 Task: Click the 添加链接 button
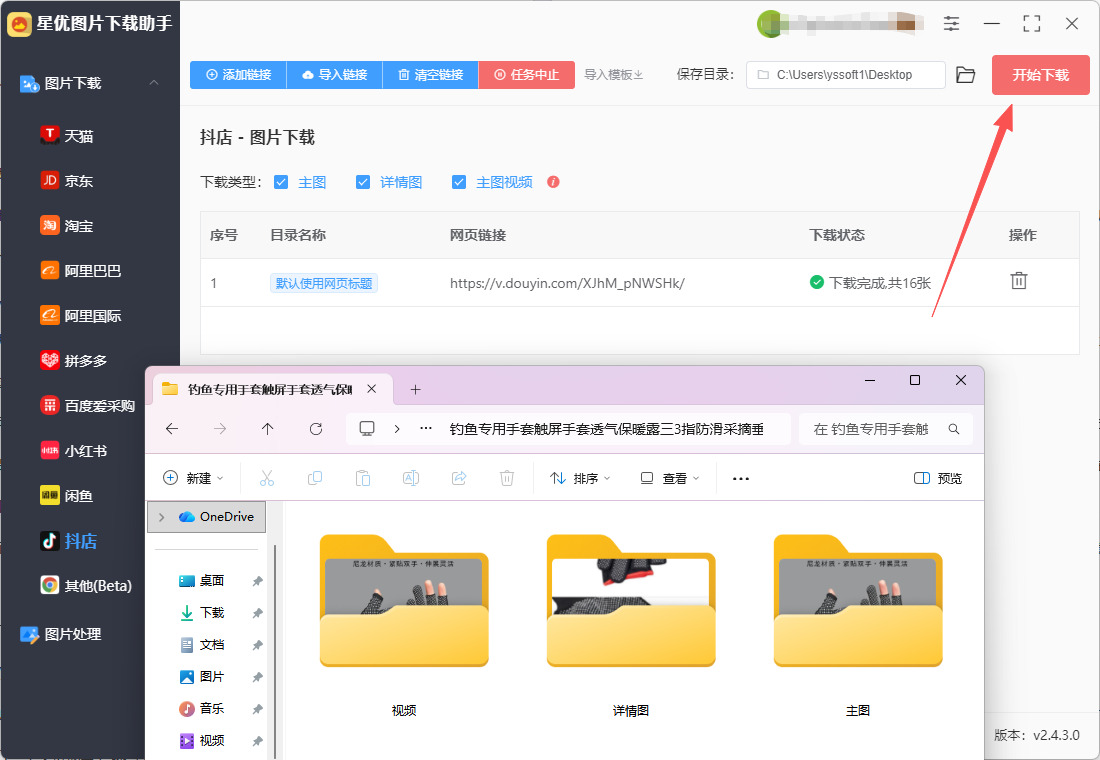pos(238,75)
